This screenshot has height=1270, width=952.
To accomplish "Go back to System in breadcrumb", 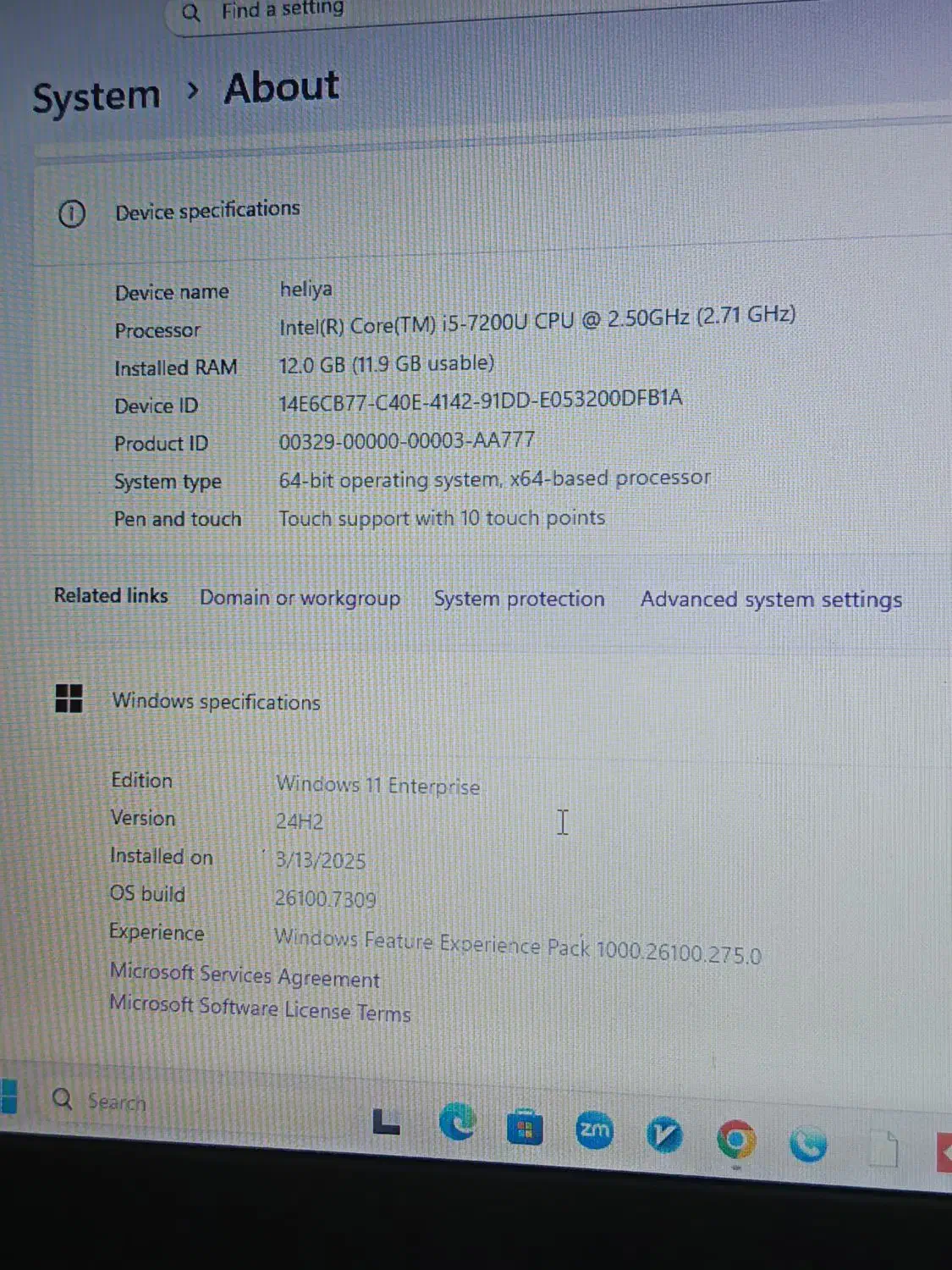I will pyautogui.click(x=96, y=96).
